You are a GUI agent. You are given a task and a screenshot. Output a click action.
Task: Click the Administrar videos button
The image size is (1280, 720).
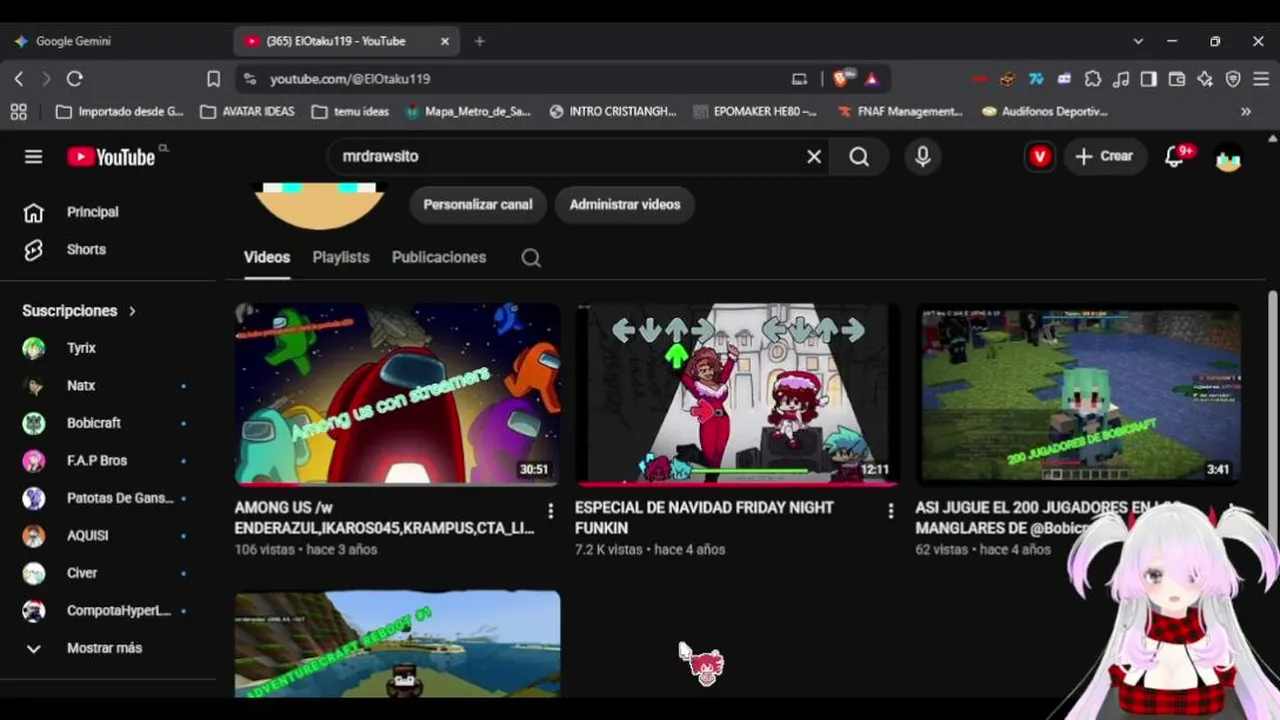pos(625,204)
